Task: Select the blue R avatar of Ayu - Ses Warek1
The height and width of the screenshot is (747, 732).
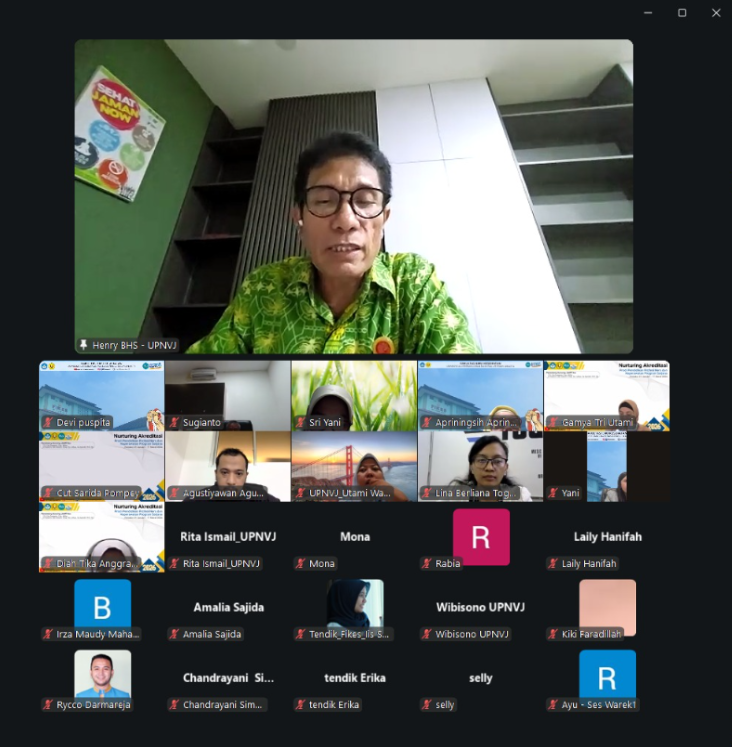Action: 606,677
